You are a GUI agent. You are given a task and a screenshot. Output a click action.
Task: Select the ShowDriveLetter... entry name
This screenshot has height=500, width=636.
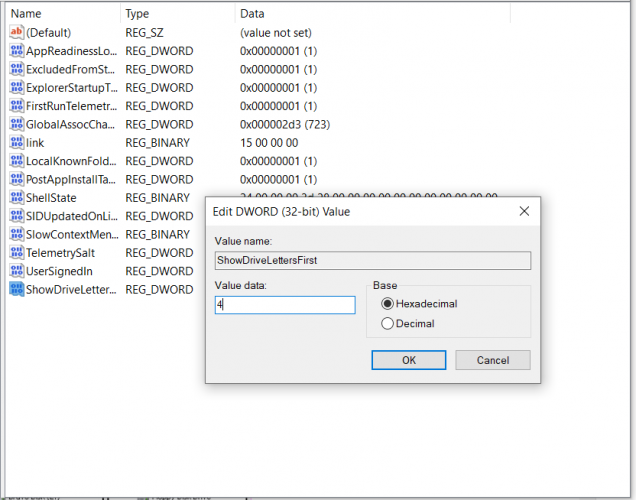[71, 290]
